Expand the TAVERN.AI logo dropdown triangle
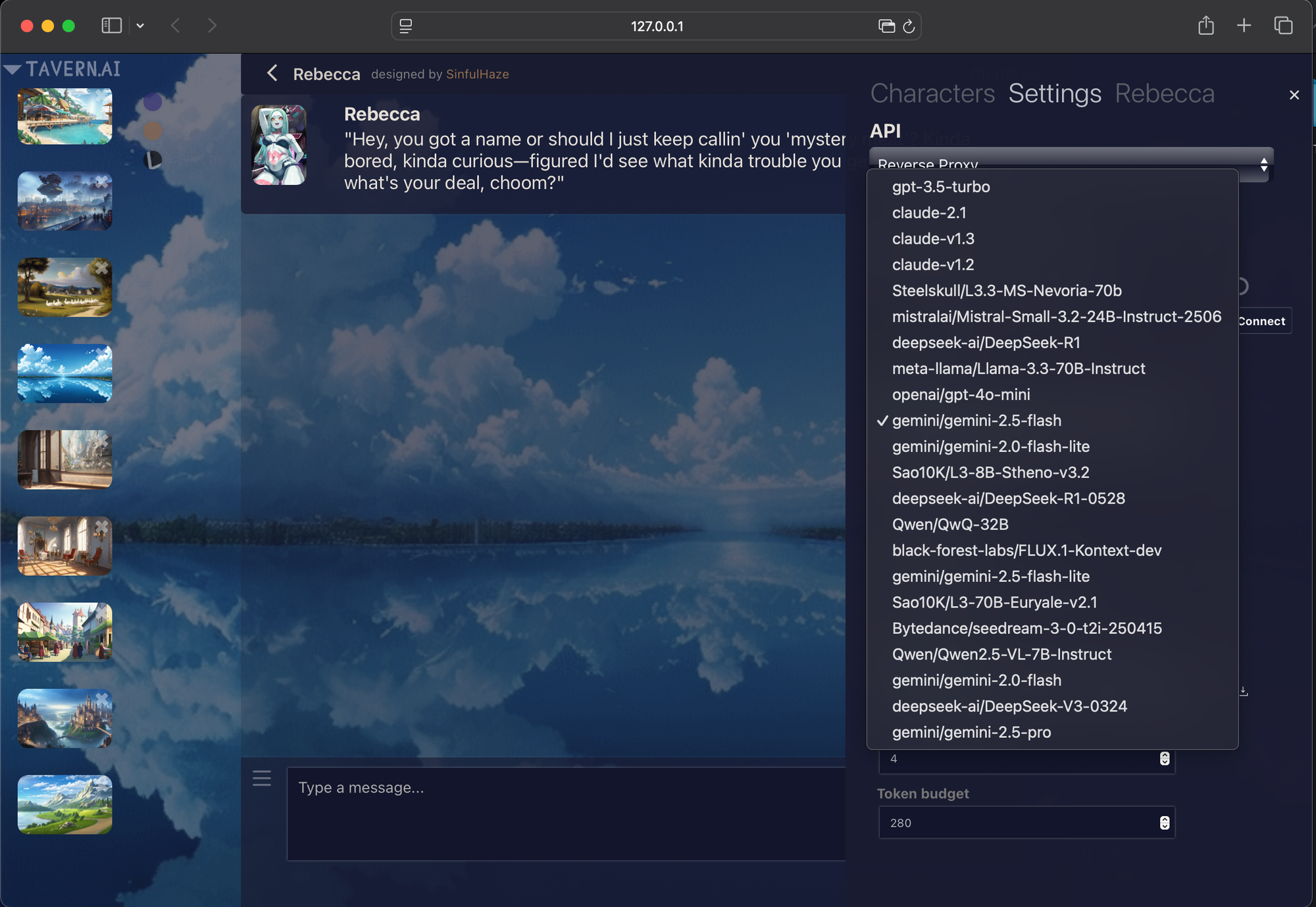Image resolution: width=1316 pixels, height=907 pixels. 13,68
